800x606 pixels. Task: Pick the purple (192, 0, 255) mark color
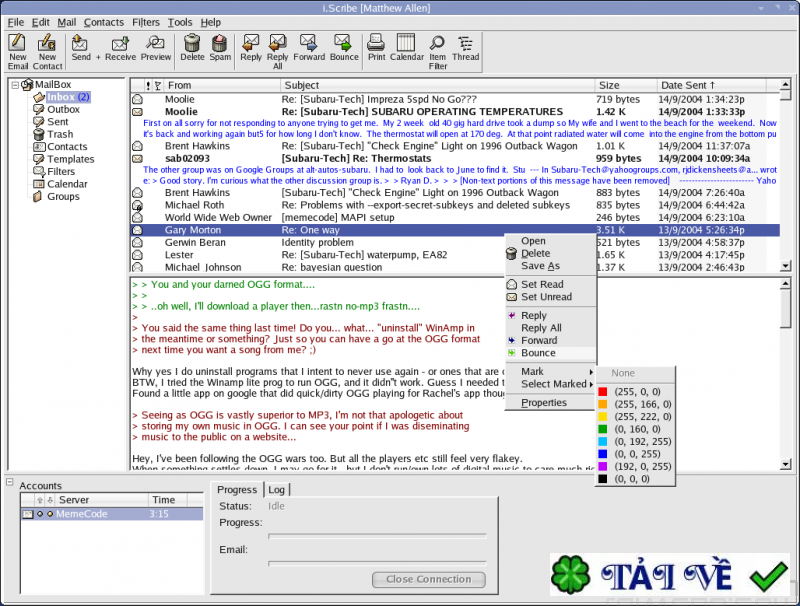pos(641,466)
